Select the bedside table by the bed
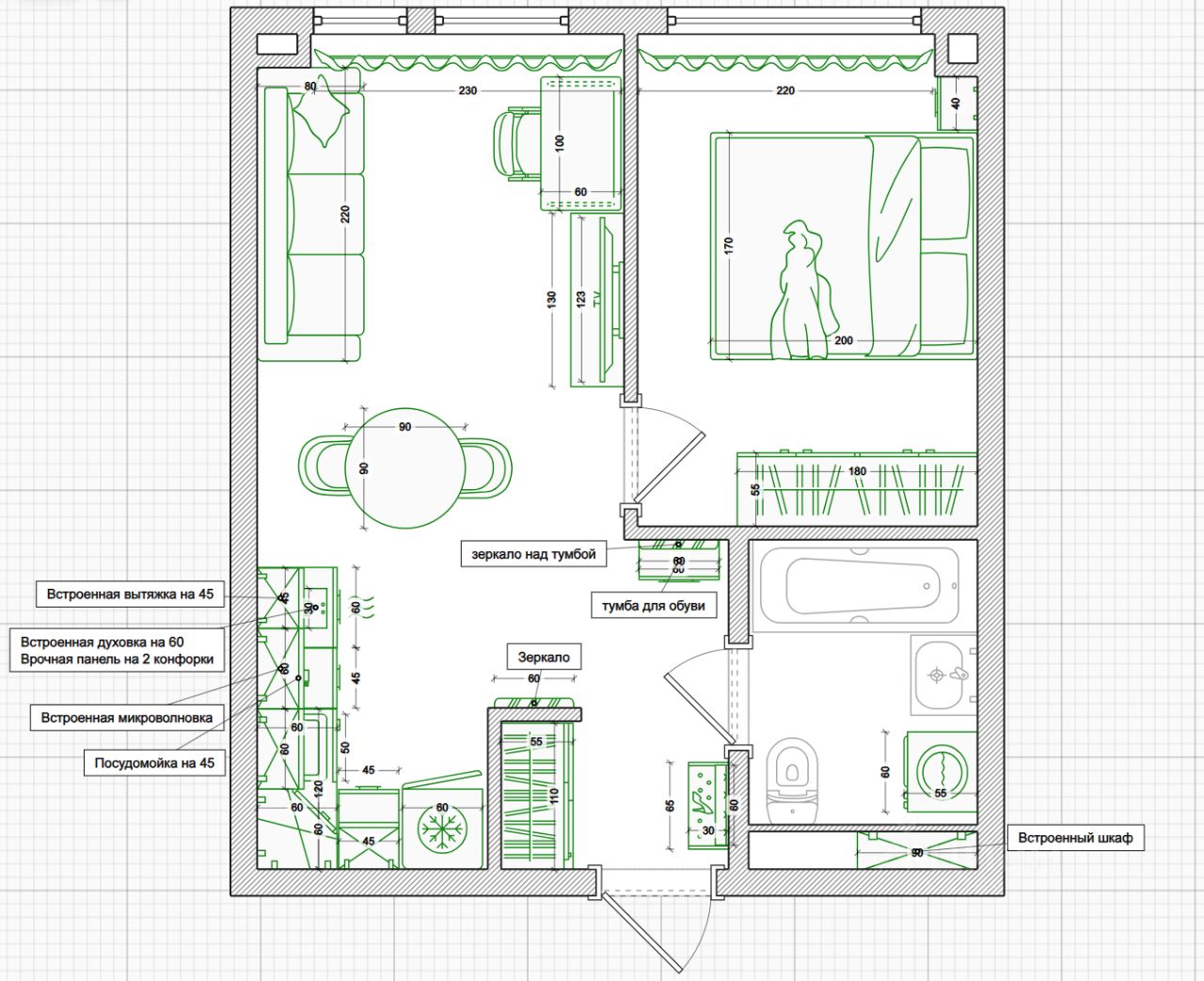 (958, 103)
